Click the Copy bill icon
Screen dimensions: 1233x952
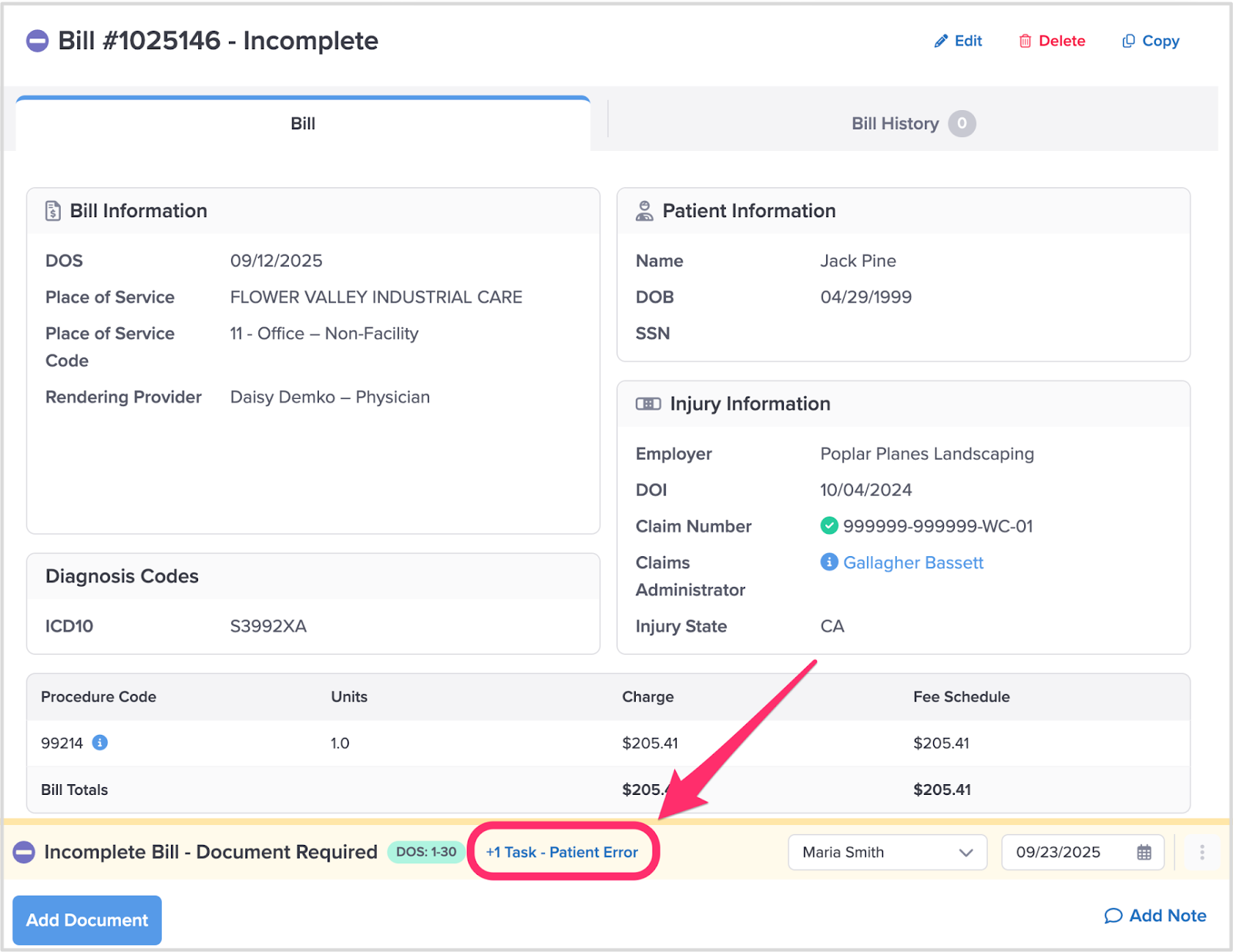click(1128, 42)
